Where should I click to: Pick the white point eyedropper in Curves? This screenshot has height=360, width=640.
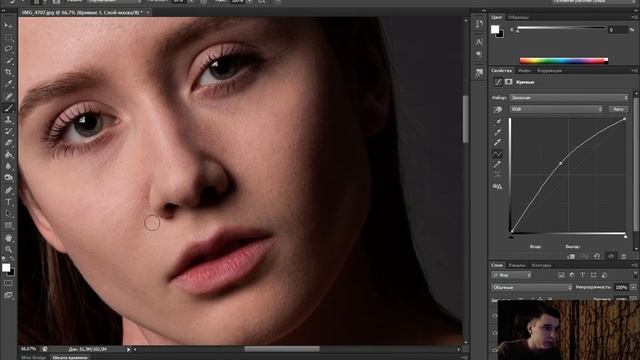tap(498, 142)
